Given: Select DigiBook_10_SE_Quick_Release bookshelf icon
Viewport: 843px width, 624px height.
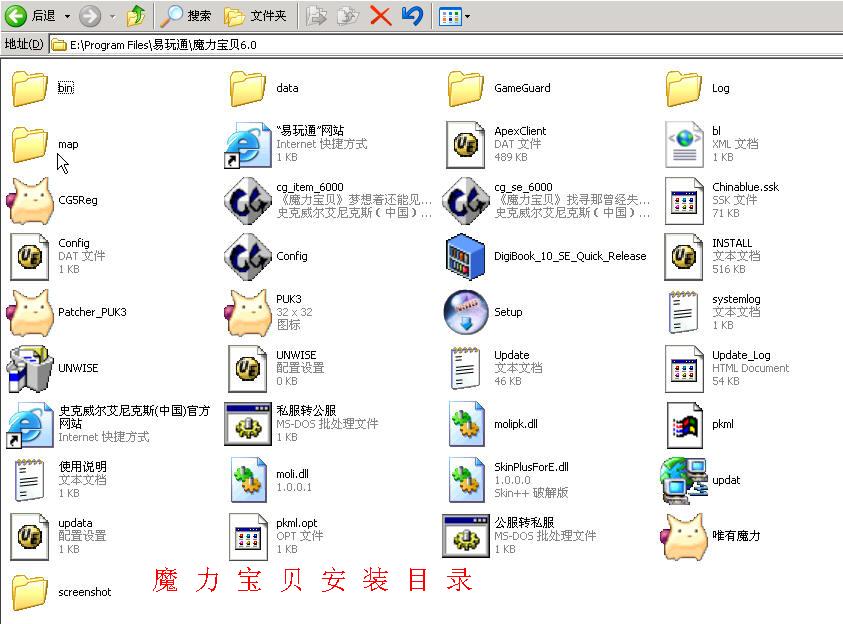Looking at the screenshot, I should [x=546, y=256].
